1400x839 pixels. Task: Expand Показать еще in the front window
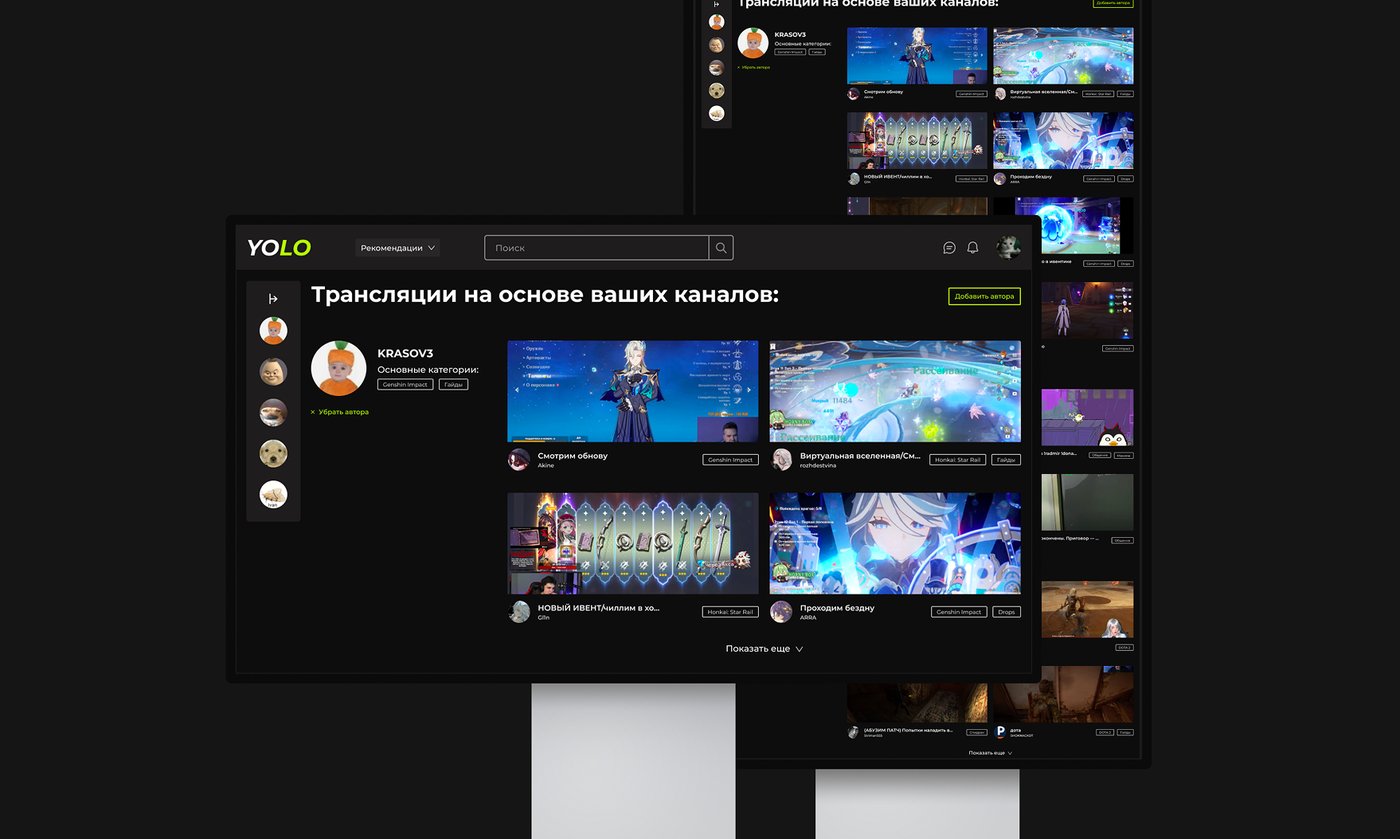click(764, 649)
